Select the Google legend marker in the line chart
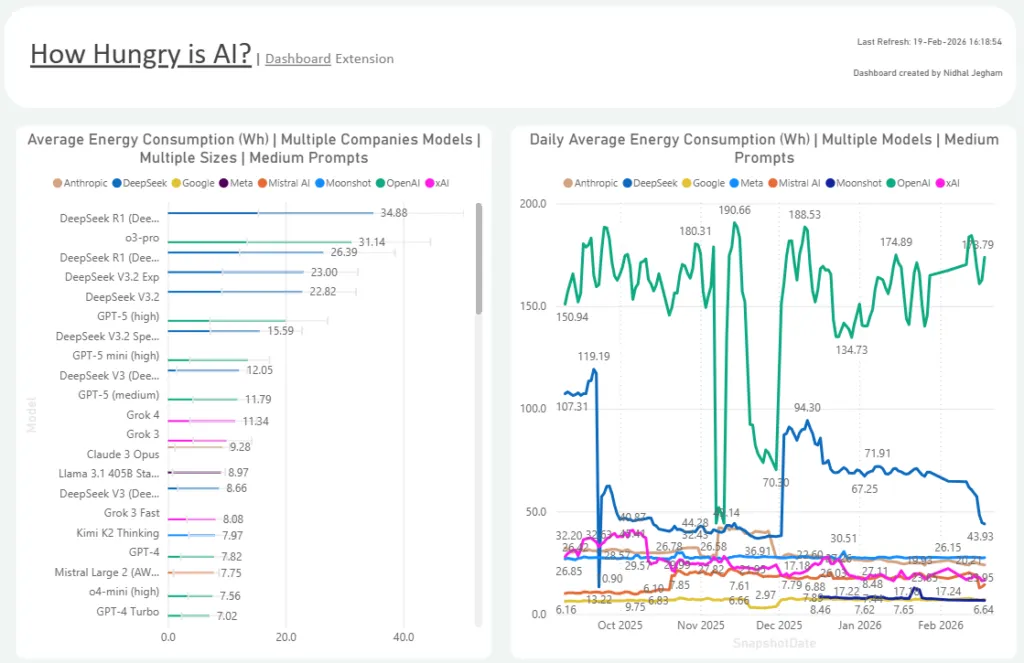The image size is (1024, 663). click(686, 183)
